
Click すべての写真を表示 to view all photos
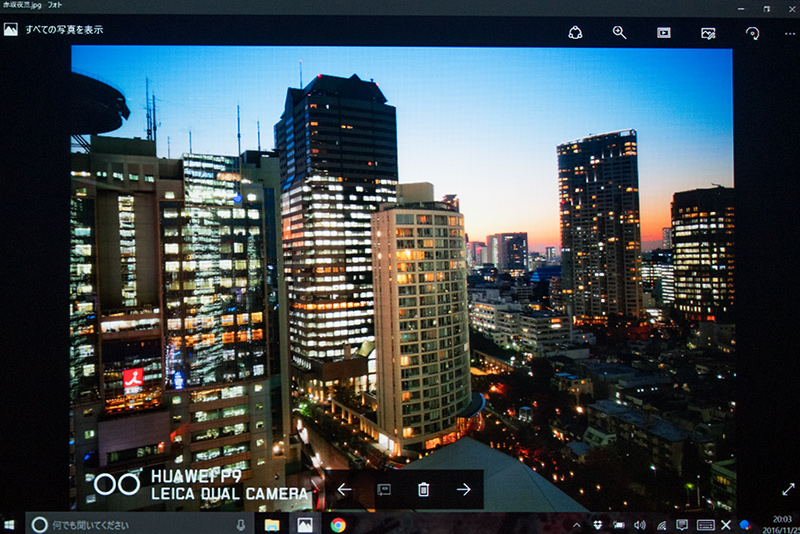tap(64, 30)
